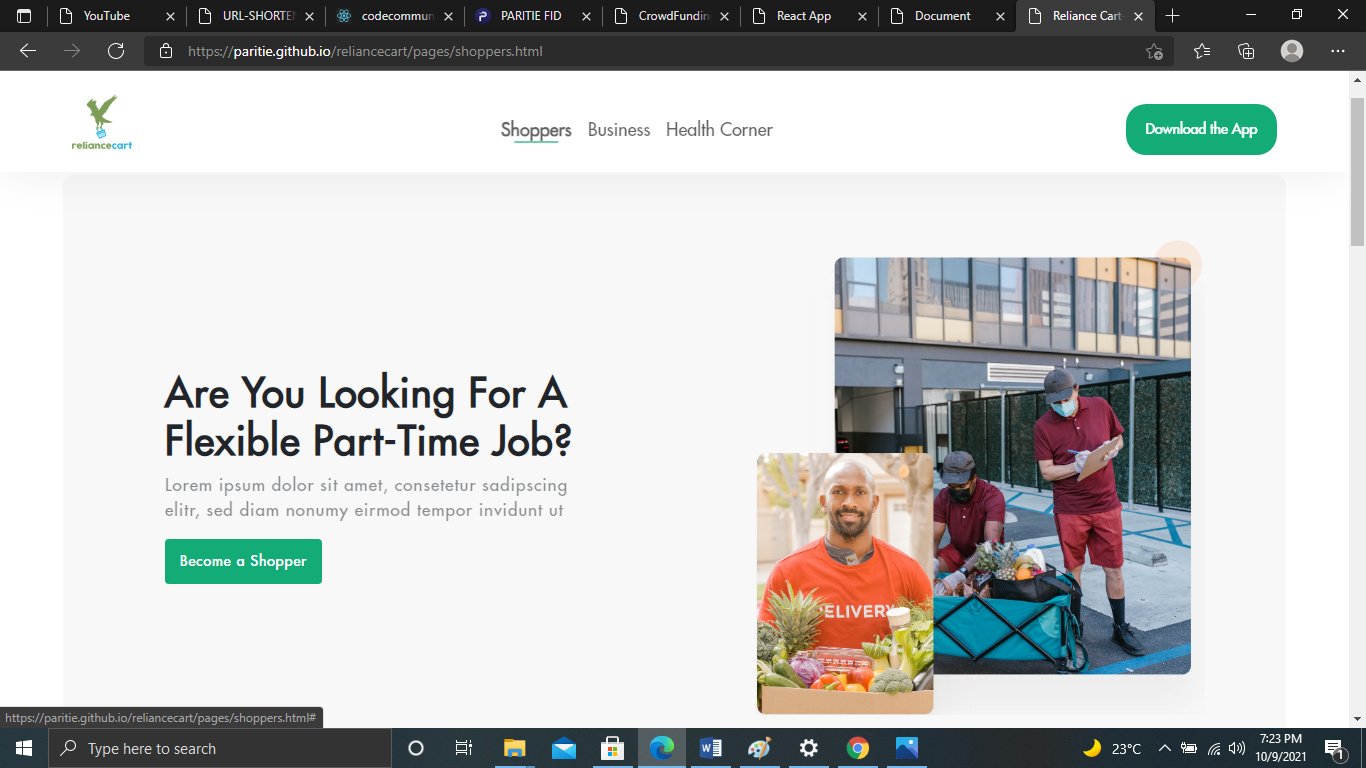Click the Become a Shopper button

tap(243, 561)
